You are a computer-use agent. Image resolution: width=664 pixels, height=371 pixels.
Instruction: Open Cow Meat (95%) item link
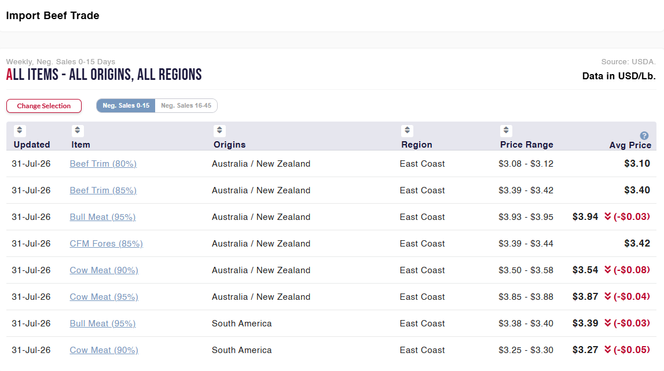pos(104,297)
